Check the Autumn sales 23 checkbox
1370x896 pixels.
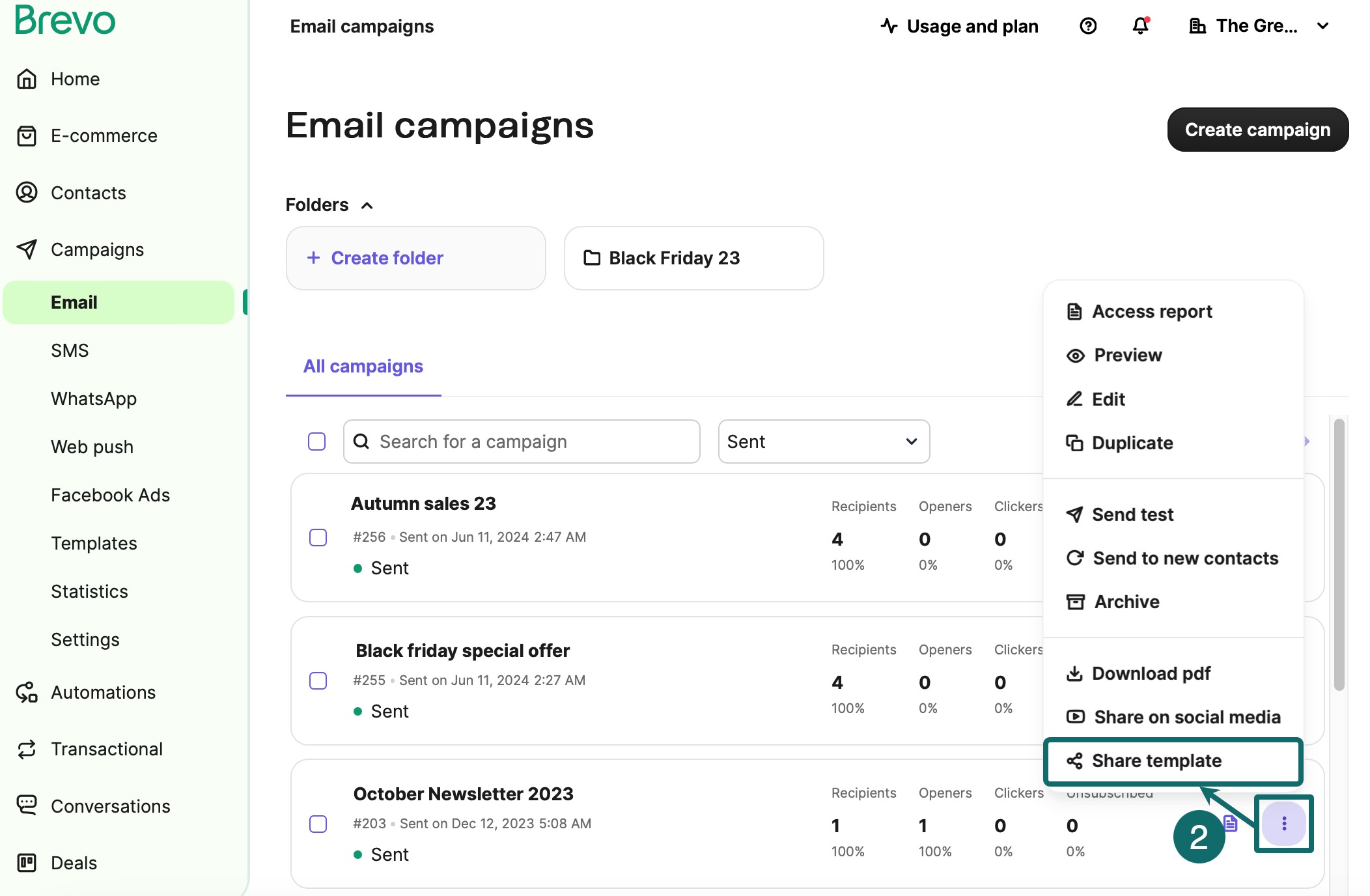pos(318,537)
